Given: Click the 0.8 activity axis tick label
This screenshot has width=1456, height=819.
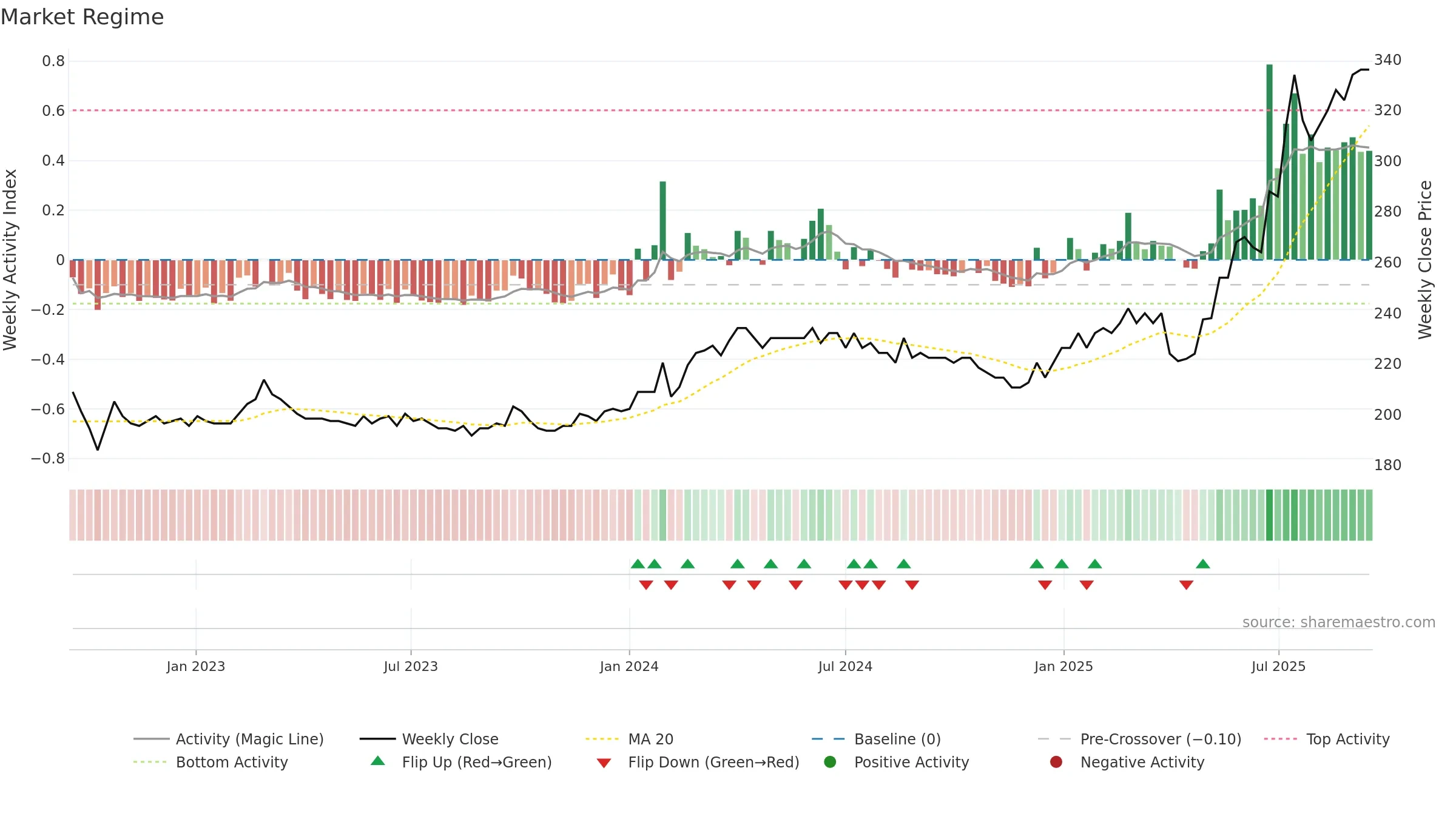Looking at the screenshot, I should [x=53, y=61].
